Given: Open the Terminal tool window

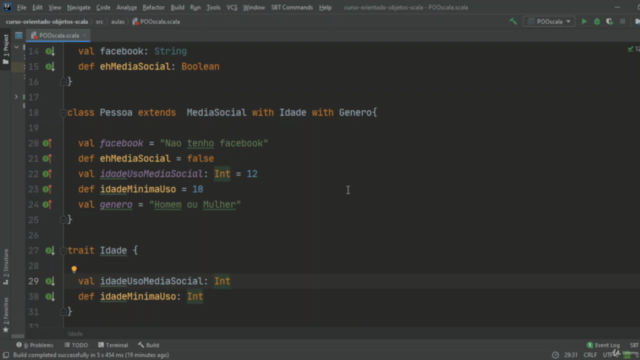Looking at the screenshot, I should 113,345.
